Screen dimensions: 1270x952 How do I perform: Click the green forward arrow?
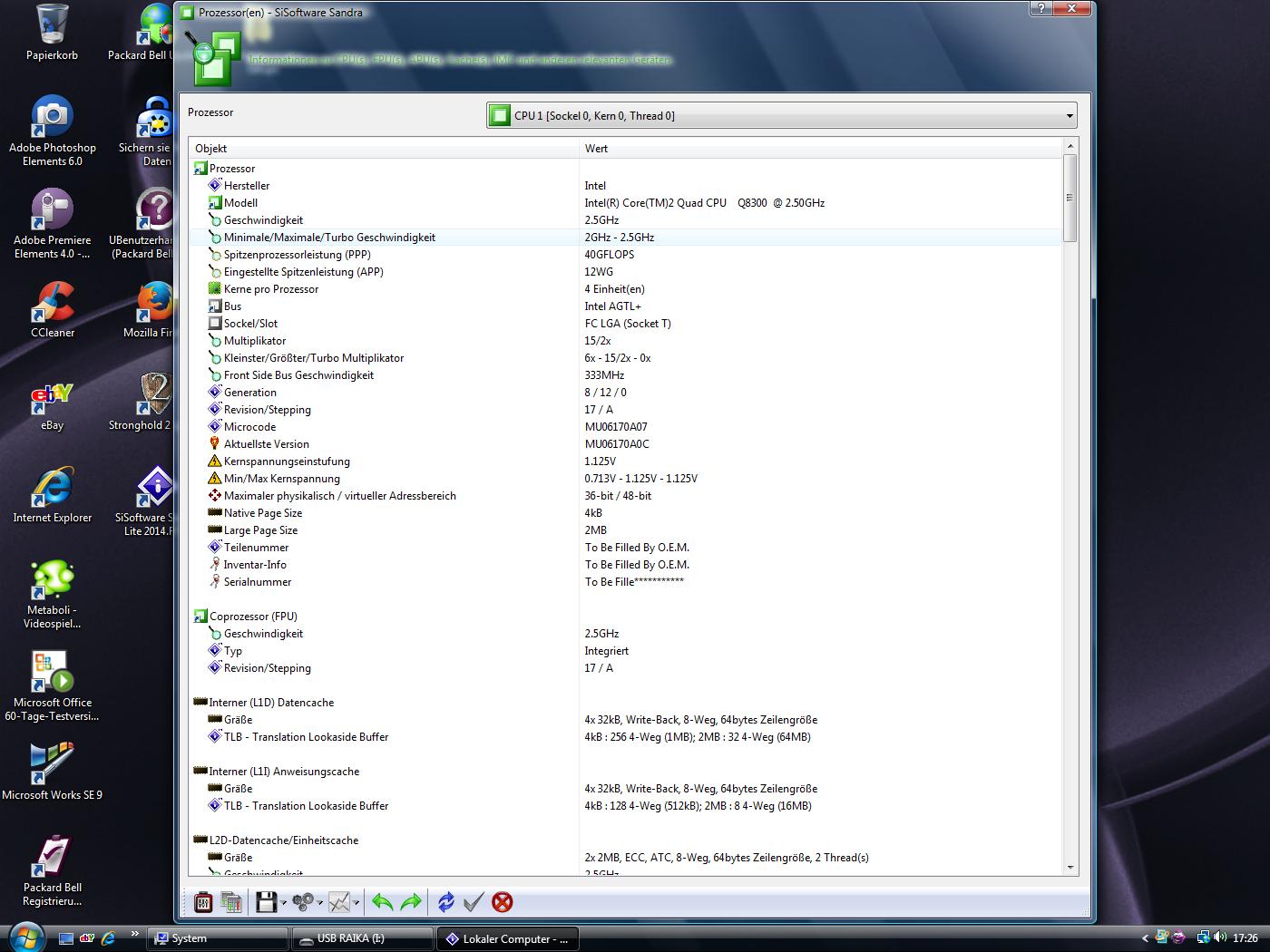click(411, 902)
